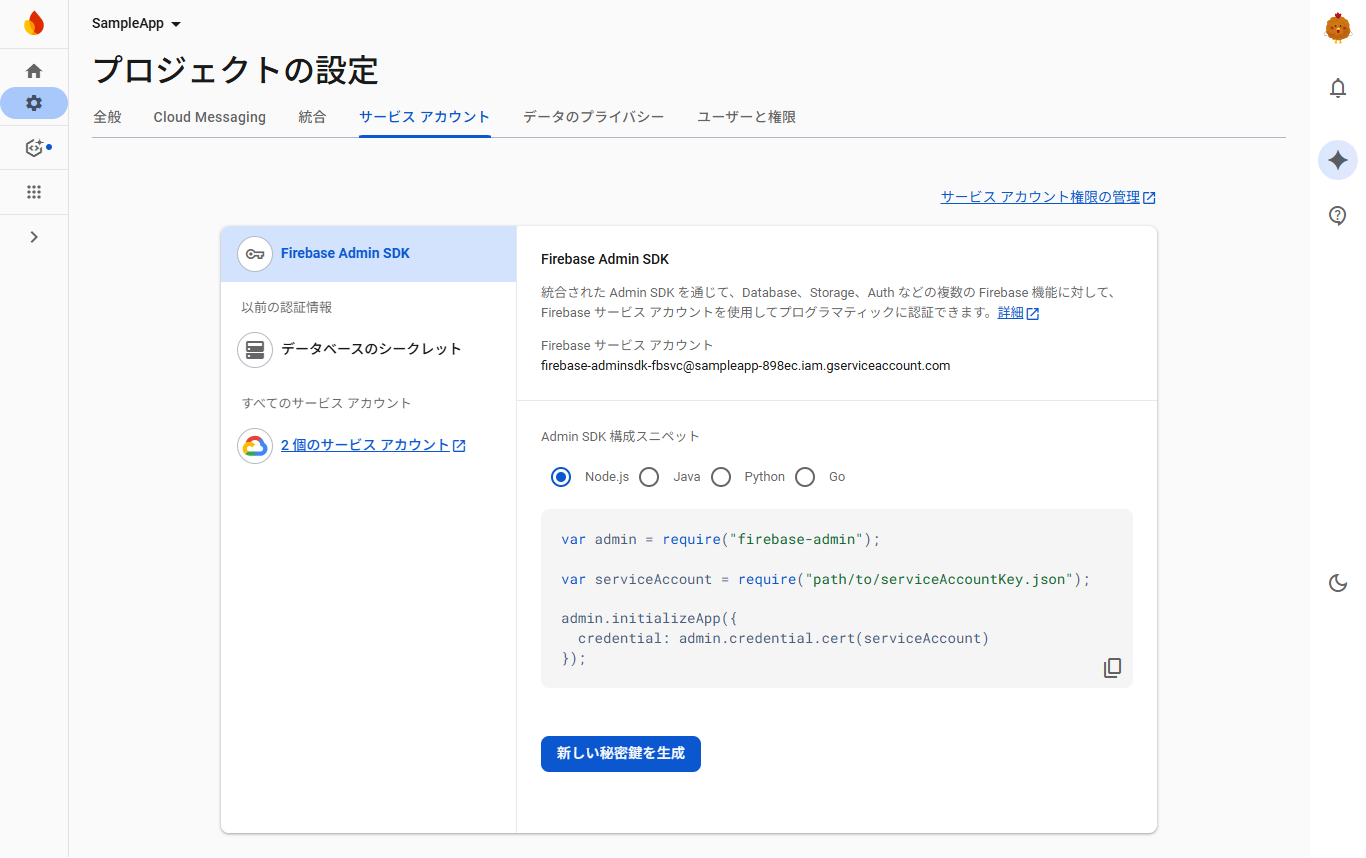The width and height of the screenshot is (1366, 858).
Task: Click the help question mark icon
Action: [x=1337, y=215]
